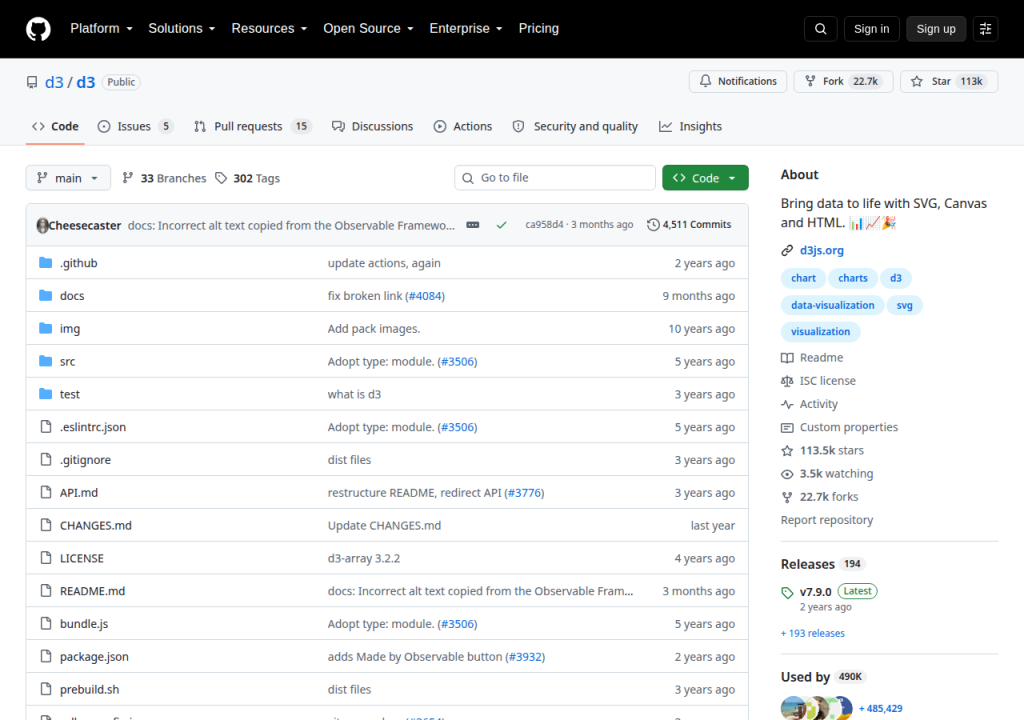Open the API.md file name
Viewport: 1024px width, 720px height.
coord(79,493)
